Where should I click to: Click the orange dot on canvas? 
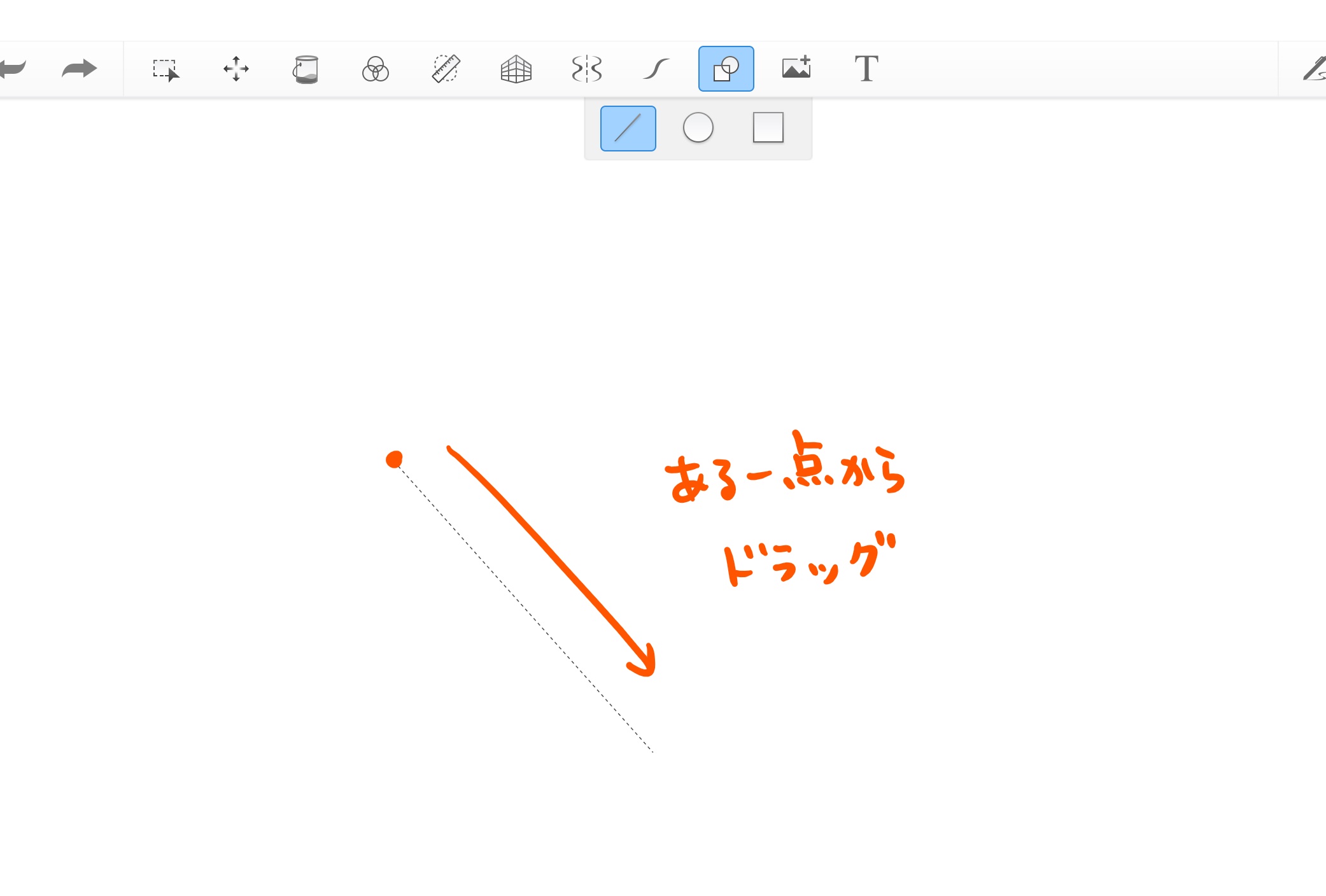click(x=394, y=459)
